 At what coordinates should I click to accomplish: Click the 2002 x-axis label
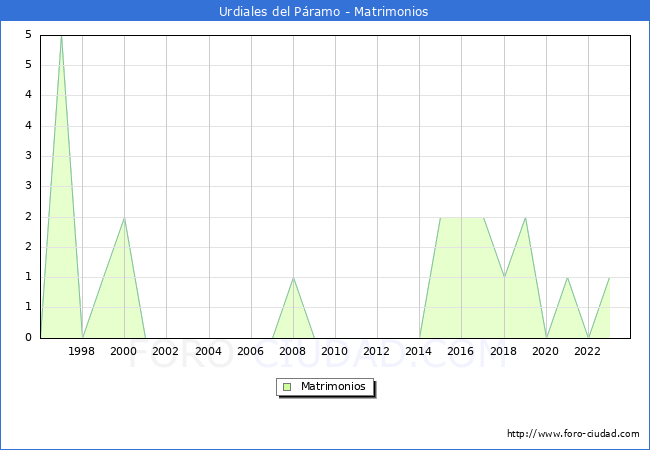tap(165, 351)
